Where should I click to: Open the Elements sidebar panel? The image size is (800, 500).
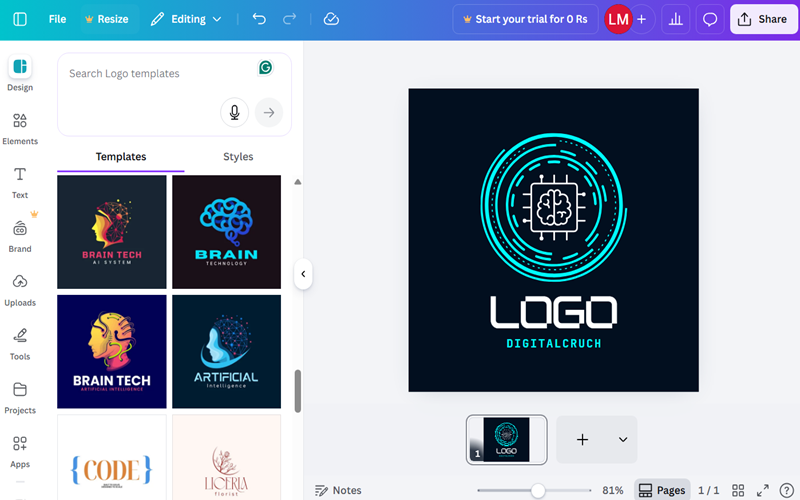(x=20, y=129)
